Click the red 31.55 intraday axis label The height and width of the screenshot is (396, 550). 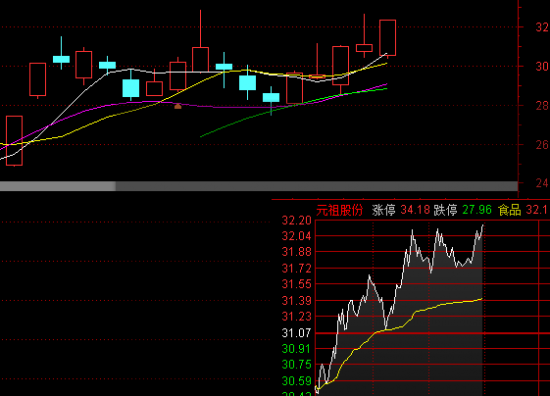pyautogui.click(x=296, y=284)
